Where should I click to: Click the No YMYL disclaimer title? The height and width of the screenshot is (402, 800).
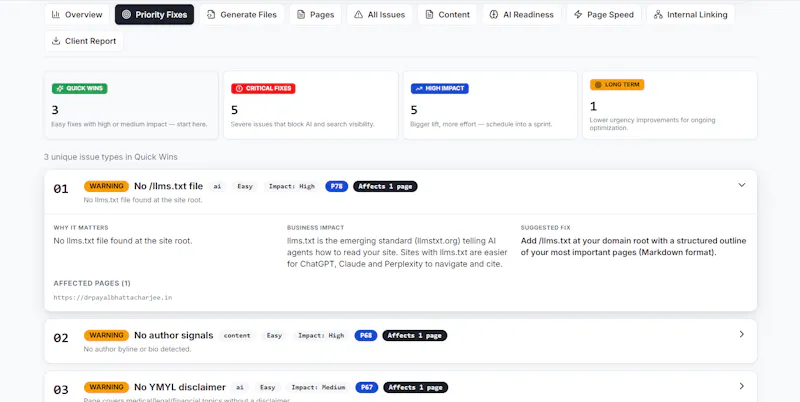point(180,387)
